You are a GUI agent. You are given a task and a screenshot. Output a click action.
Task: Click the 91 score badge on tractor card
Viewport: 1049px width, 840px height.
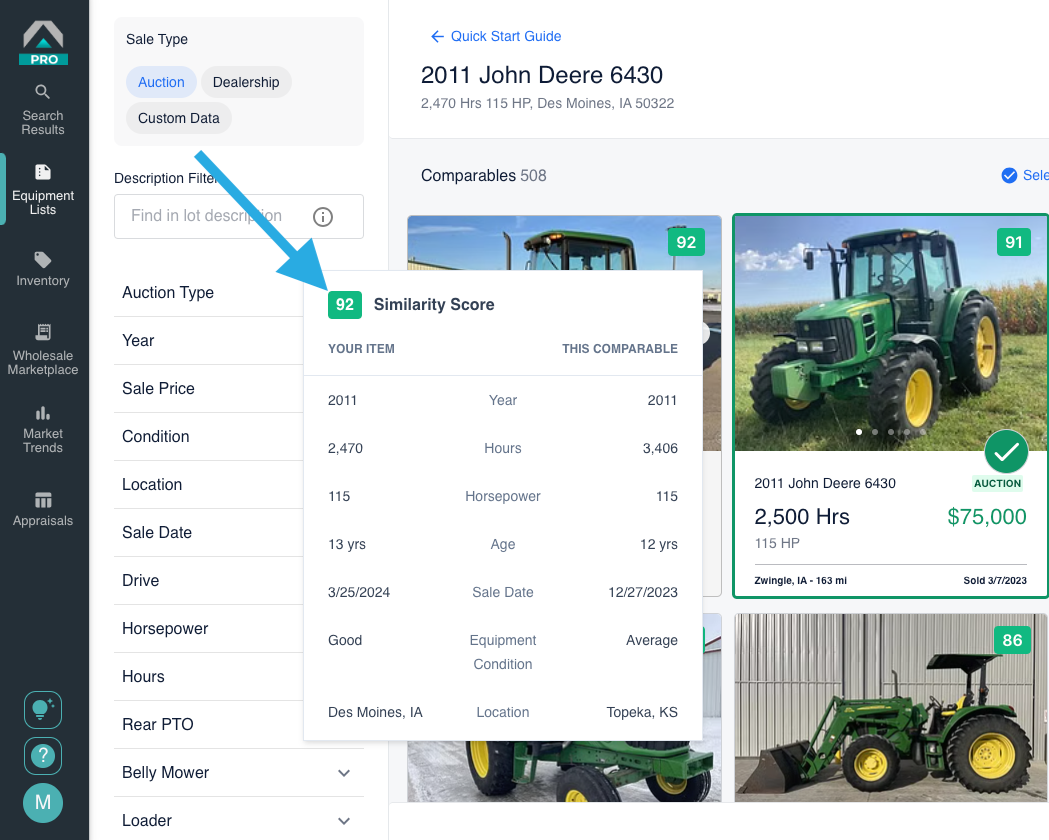(1014, 242)
